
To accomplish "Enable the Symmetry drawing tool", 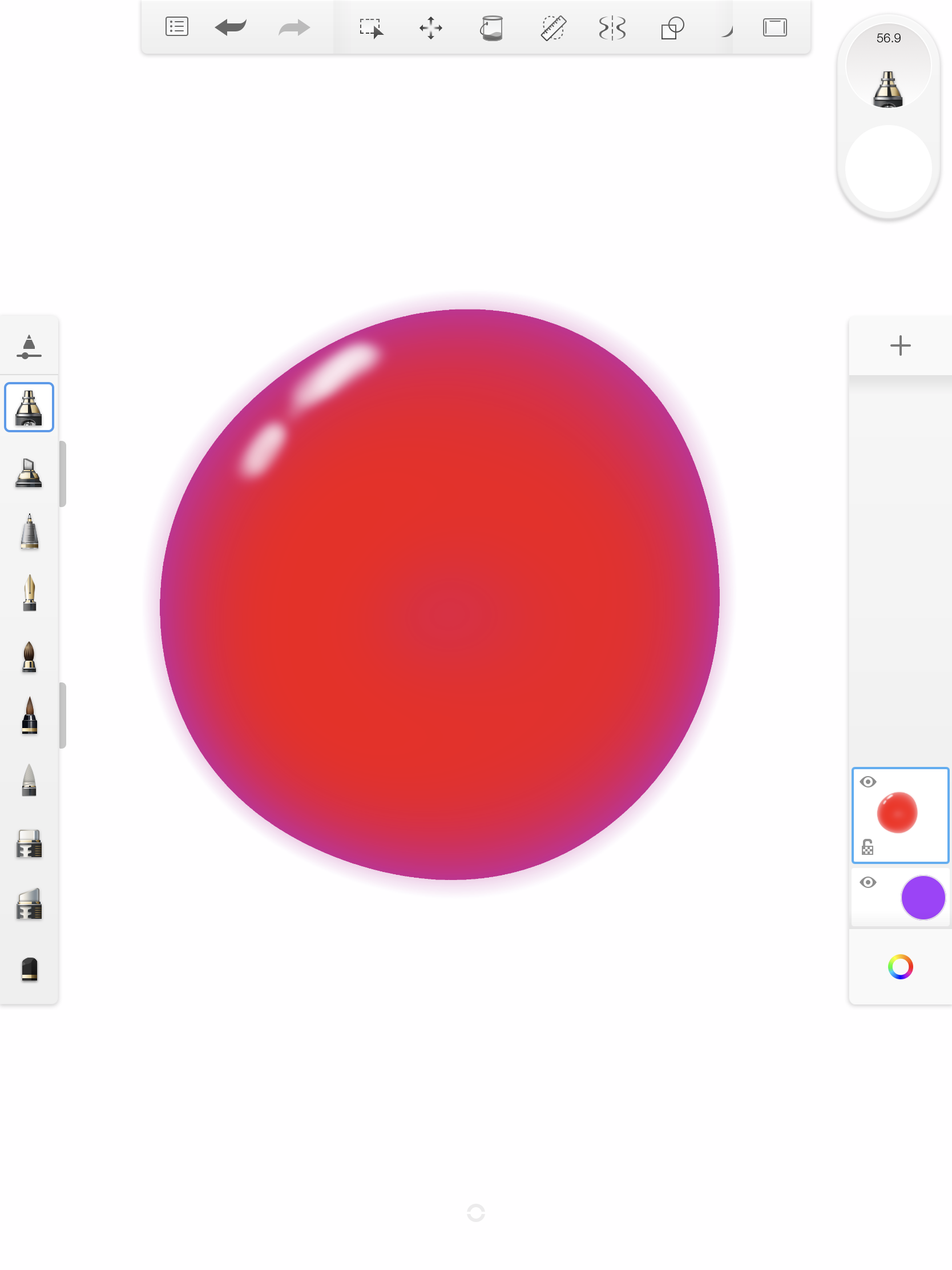I will [x=612, y=27].
